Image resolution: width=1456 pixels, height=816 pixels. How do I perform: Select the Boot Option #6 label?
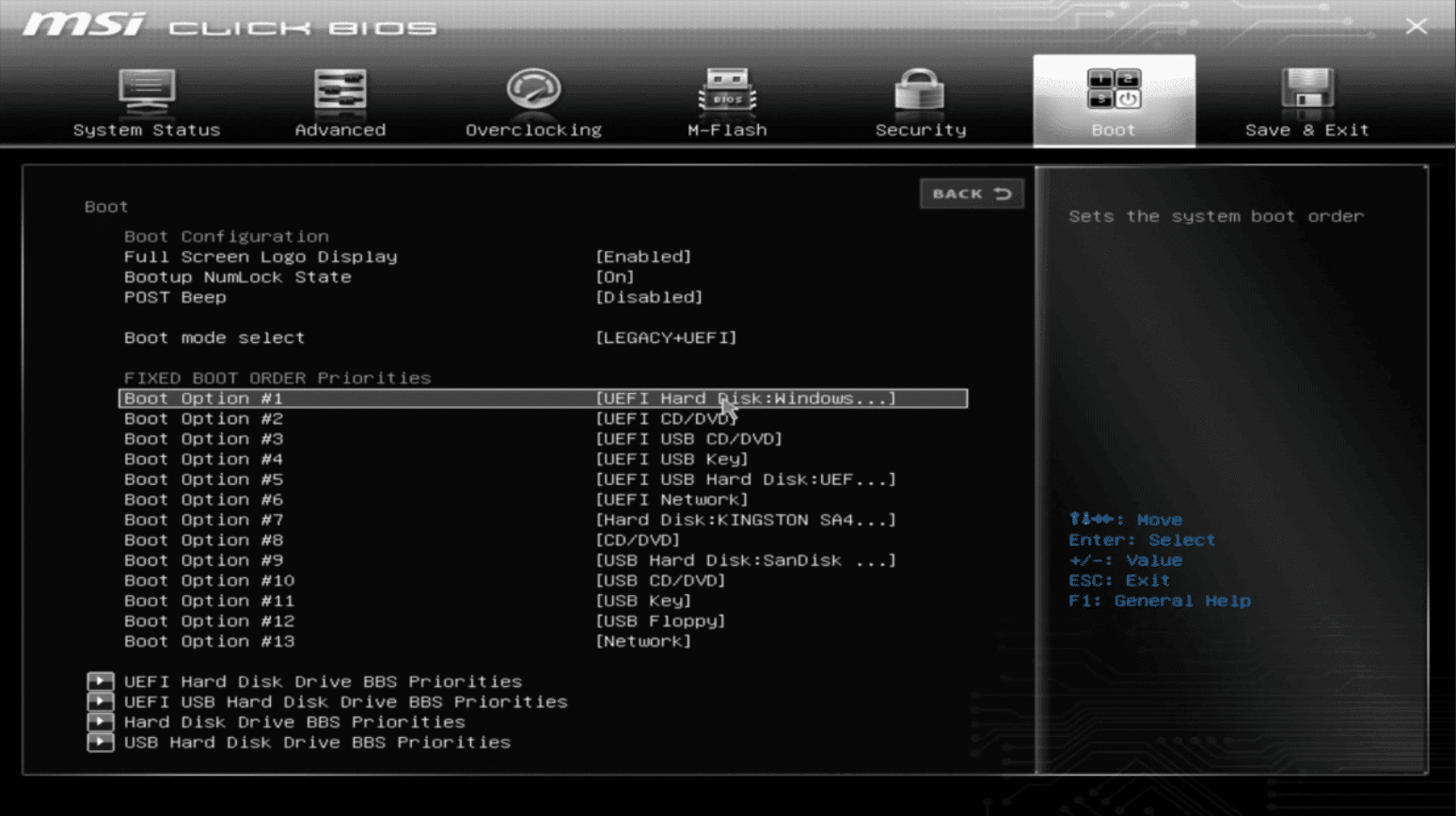click(x=203, y=499)
